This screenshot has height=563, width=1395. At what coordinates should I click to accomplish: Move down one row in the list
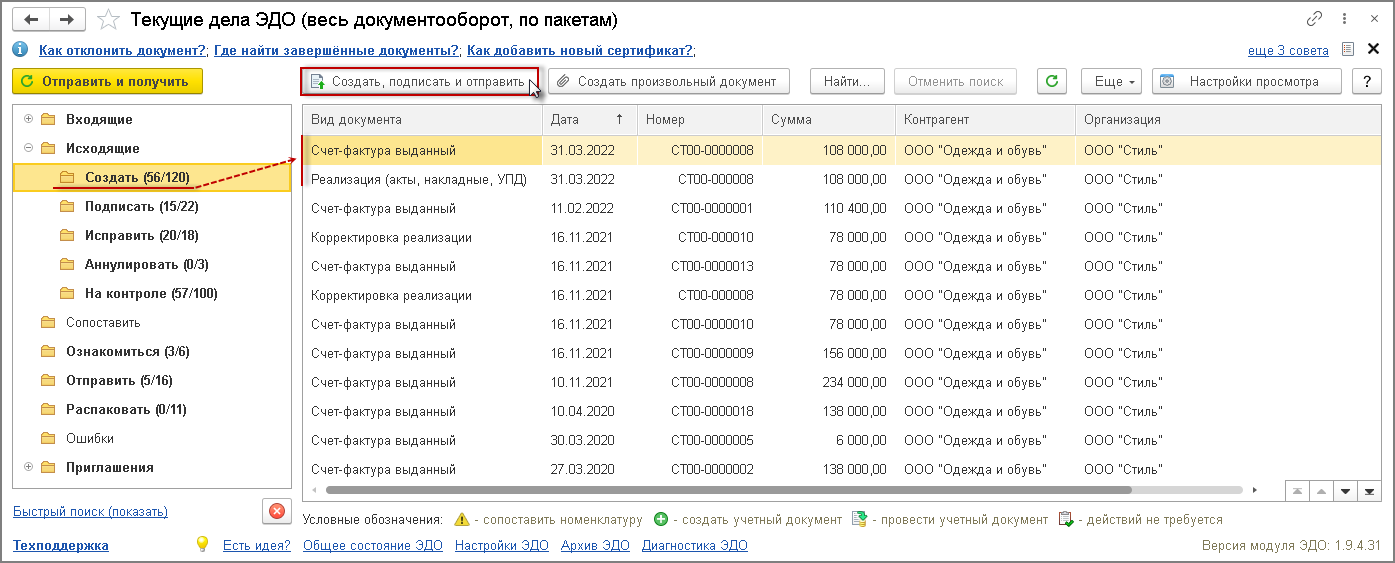[1346, 490]
